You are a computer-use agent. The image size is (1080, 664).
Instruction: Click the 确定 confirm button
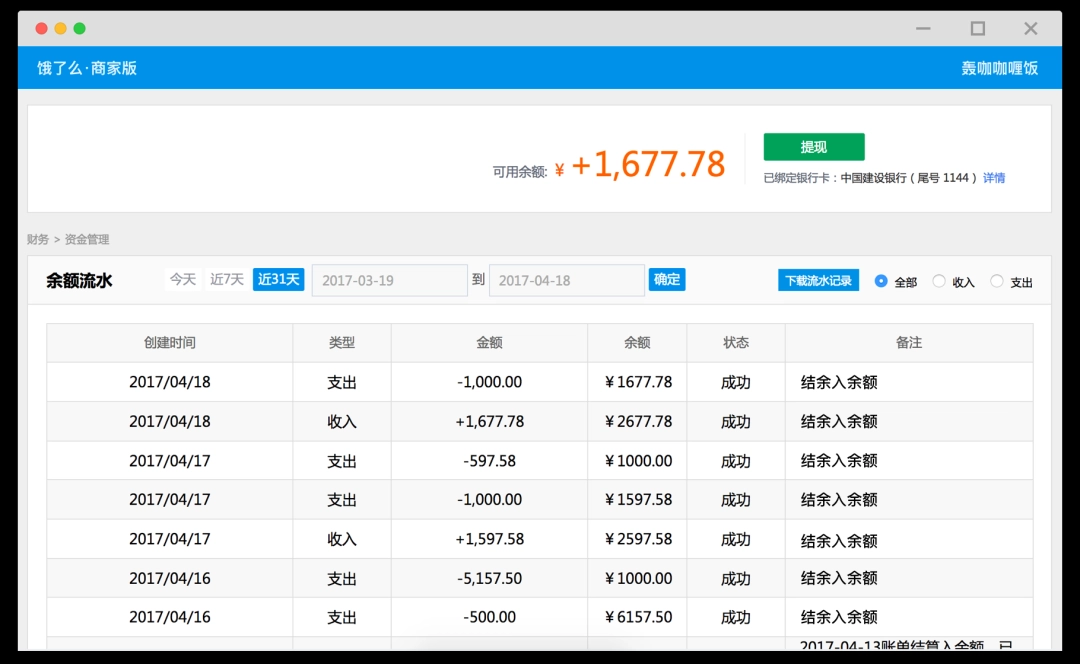[x=666, y=280]
